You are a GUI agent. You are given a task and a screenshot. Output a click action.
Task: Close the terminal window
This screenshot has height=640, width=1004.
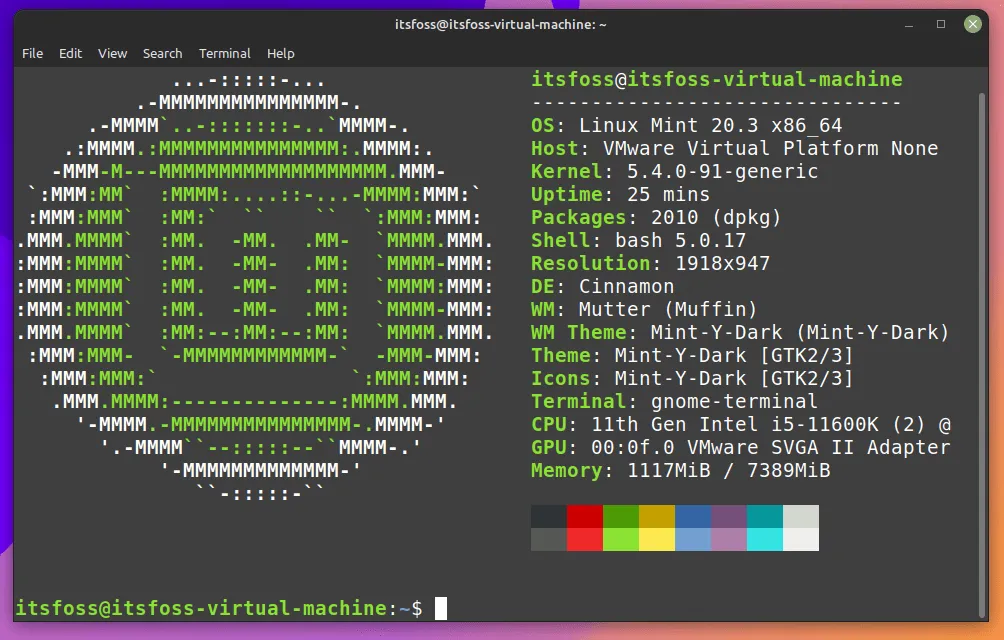click(972, 24)
